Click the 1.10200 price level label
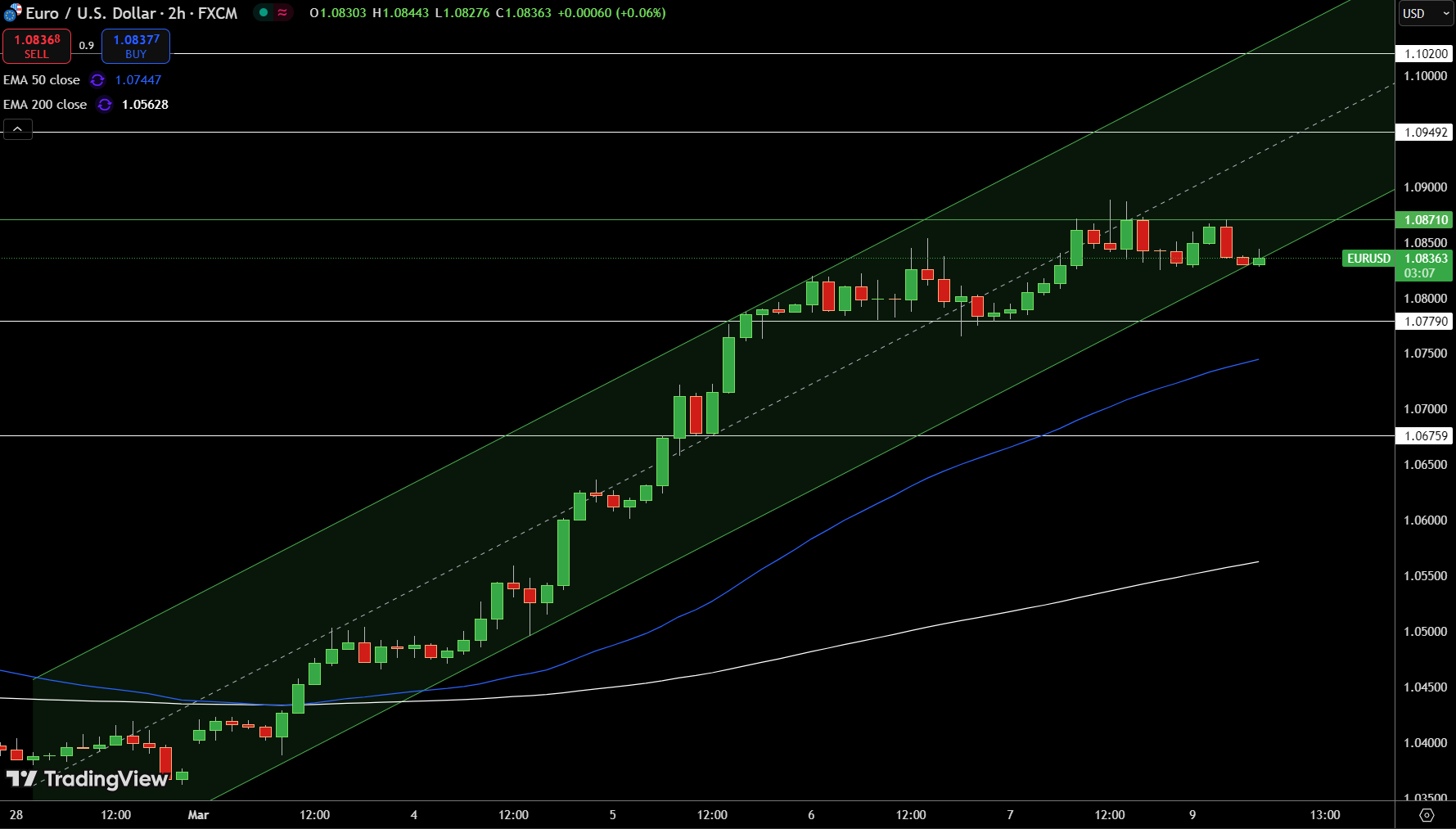Image resolution: width=1456 pixels, height=829 pixels. click(1425, 54)
